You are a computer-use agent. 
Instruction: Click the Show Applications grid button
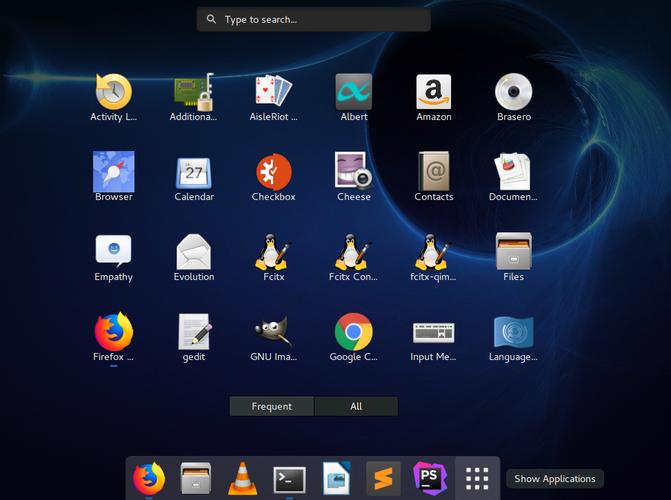click(477, 479)
